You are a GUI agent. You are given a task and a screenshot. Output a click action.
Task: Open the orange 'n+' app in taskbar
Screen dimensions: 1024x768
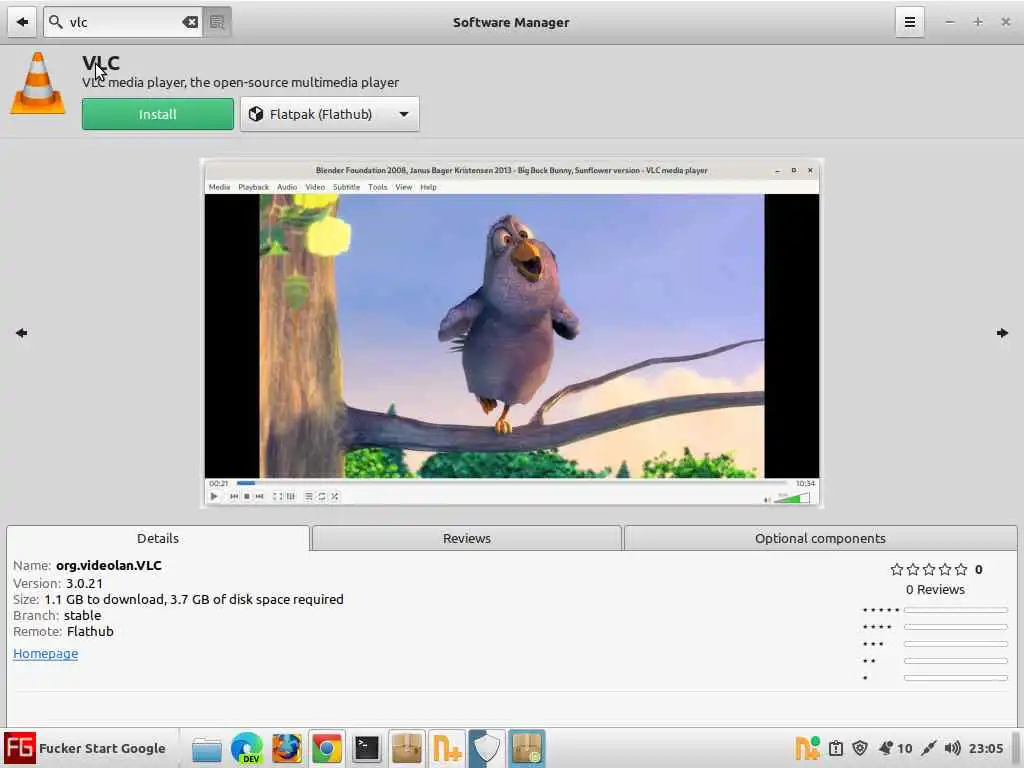click(x=447, y=748)
